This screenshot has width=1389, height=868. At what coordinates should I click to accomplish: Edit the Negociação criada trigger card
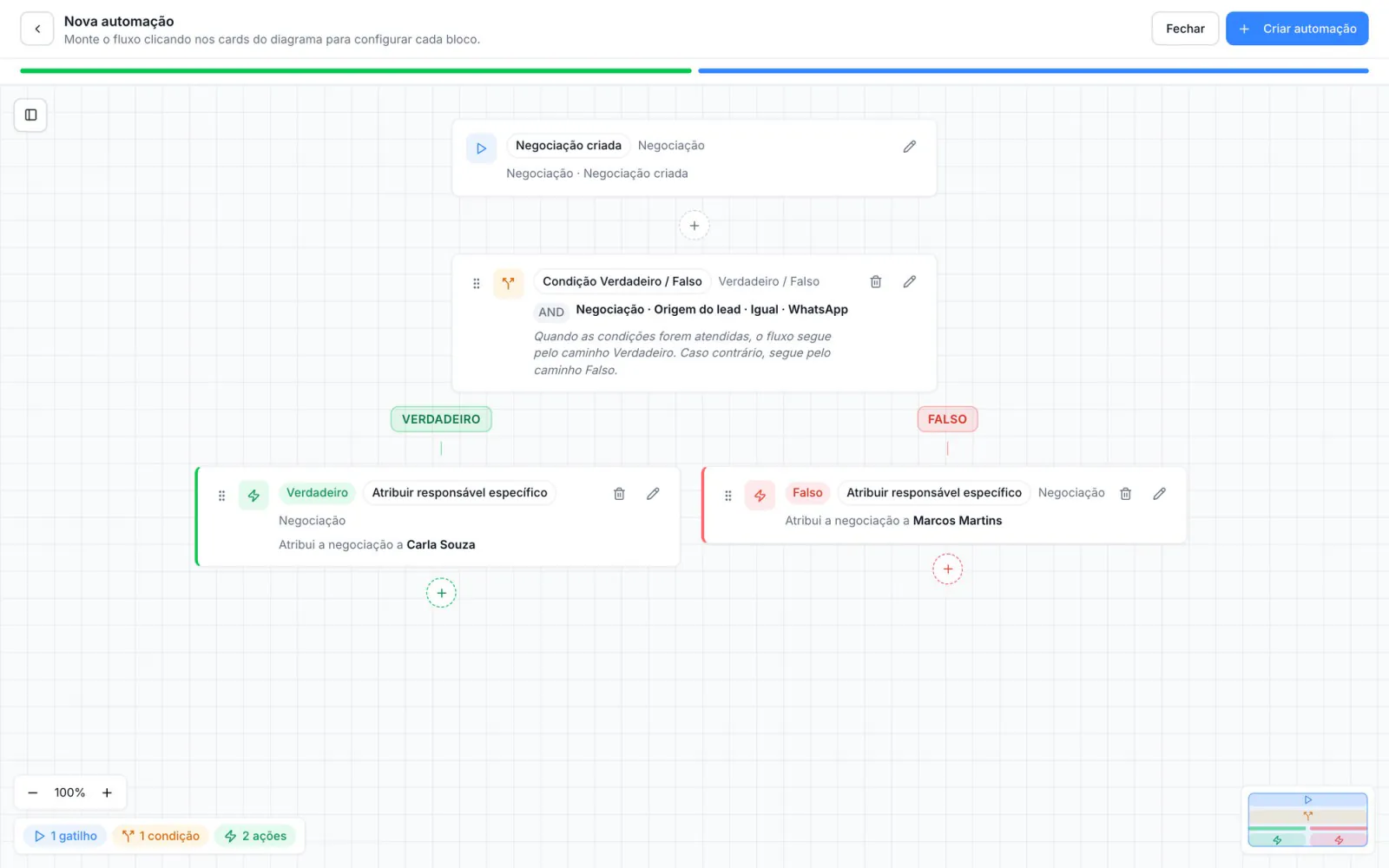point(909,147)
